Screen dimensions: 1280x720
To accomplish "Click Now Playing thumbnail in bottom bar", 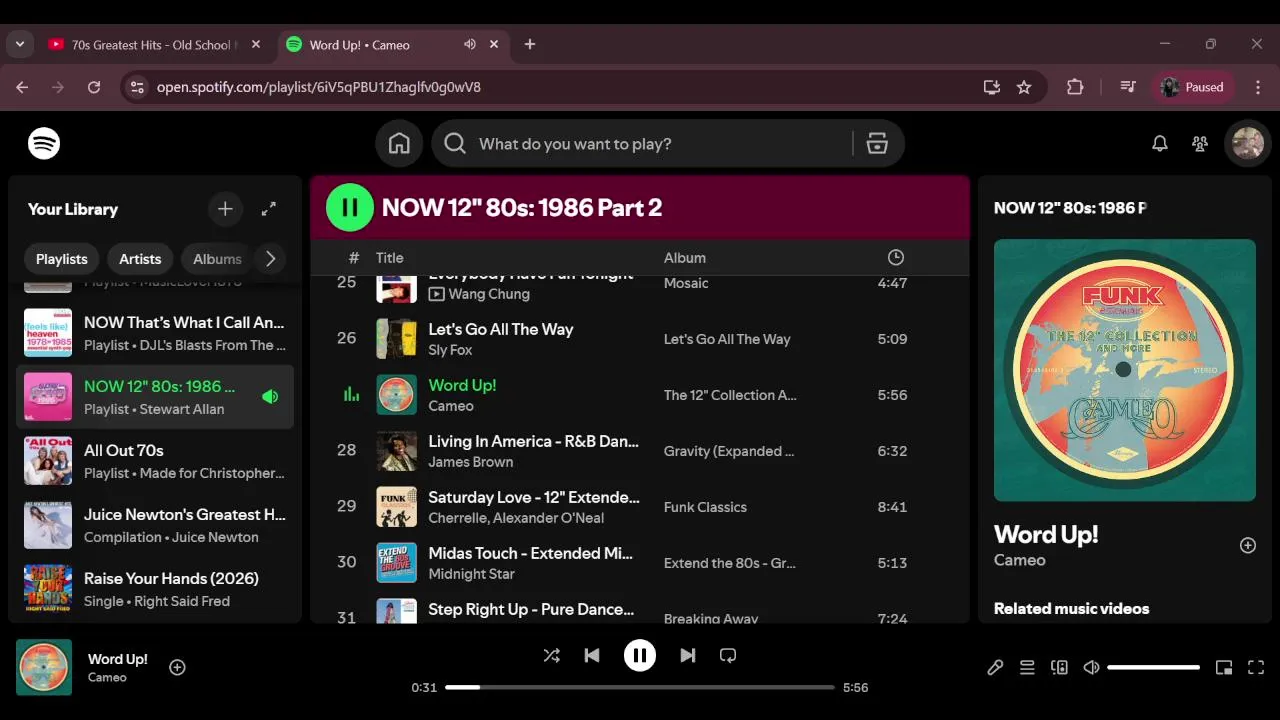I will coord(44,667).
